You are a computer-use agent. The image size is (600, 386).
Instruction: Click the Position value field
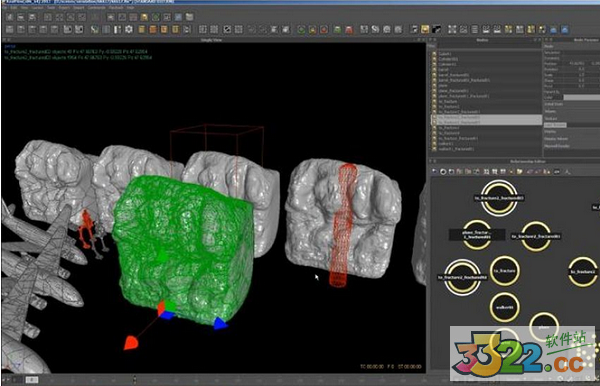click(576, 64)
